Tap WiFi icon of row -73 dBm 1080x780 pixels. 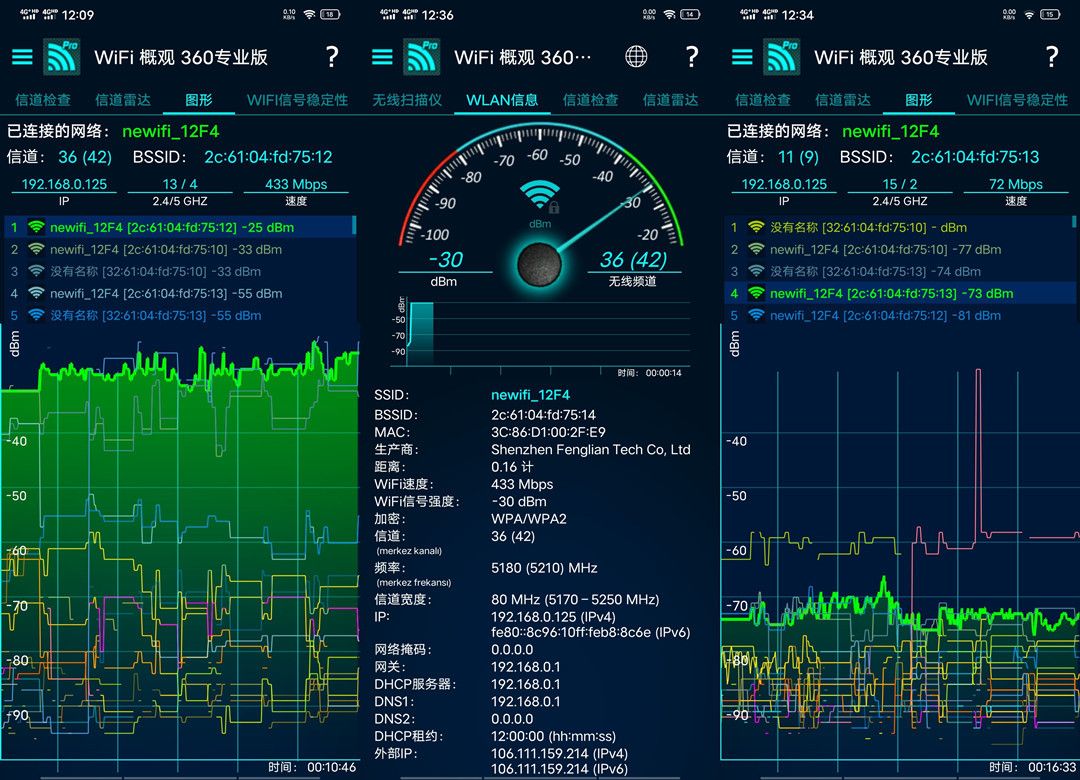point(756,293)
